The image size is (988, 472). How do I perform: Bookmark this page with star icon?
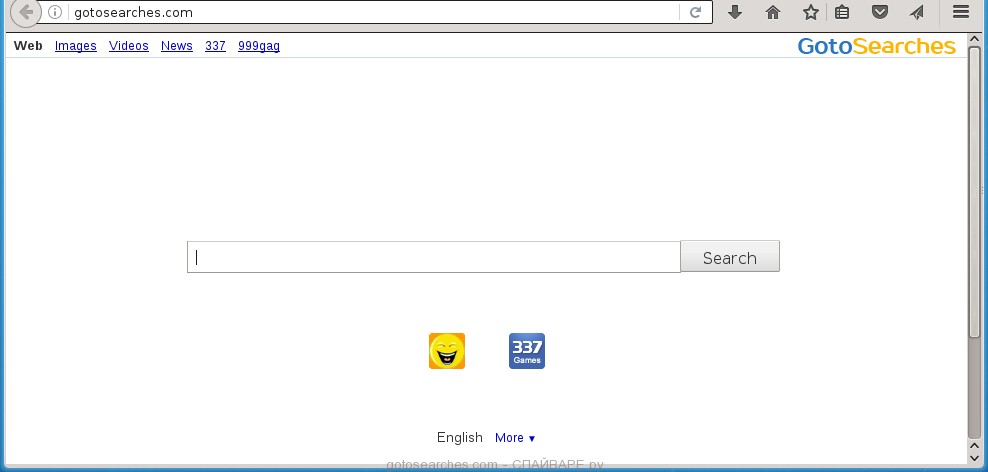click(x=810, y=13)
